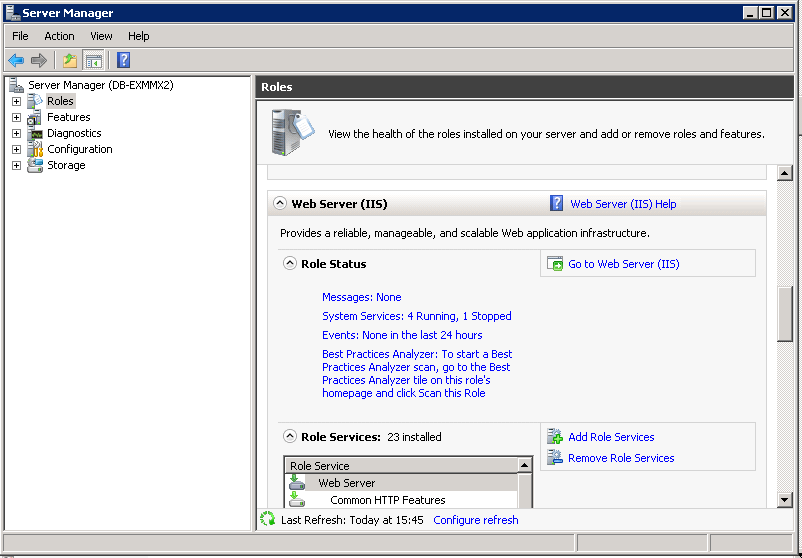
Task: Click the Web Server role service row icon
Action: click(297, 482)
